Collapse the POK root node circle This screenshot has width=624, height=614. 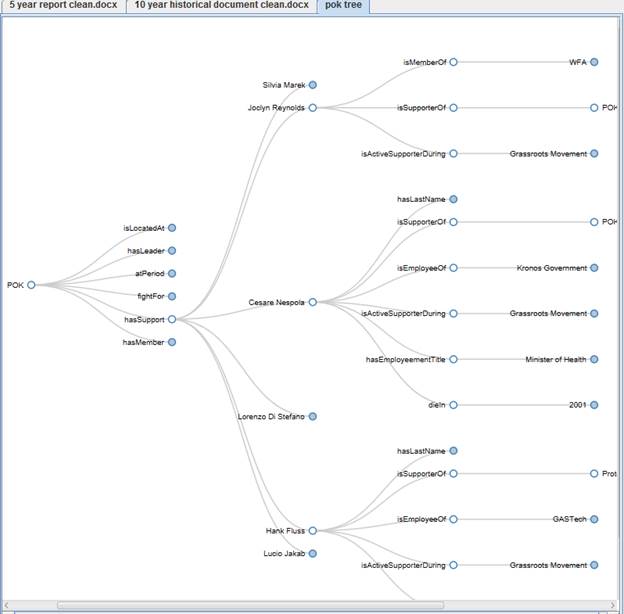31,285
